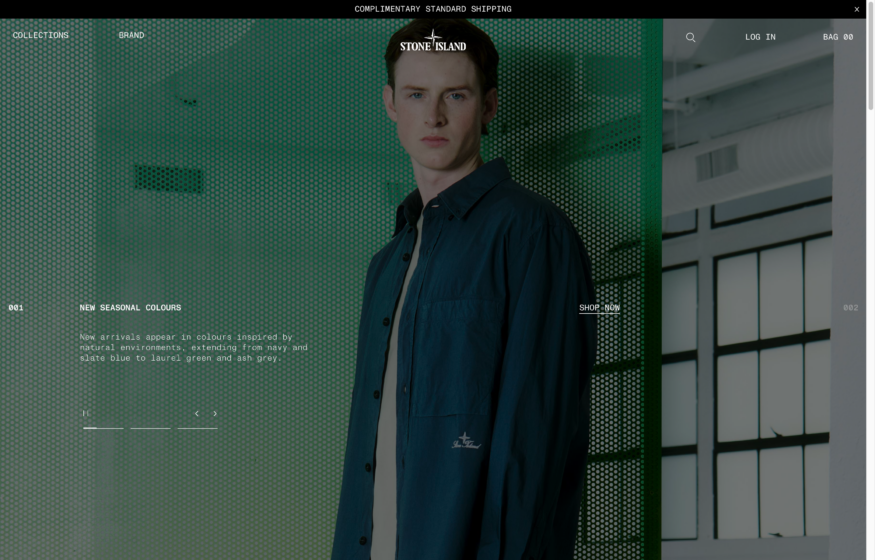Image resolution: width=875 pixels, height=560 pixels.
Task: Click the Log In link
Action: [760, 37]
